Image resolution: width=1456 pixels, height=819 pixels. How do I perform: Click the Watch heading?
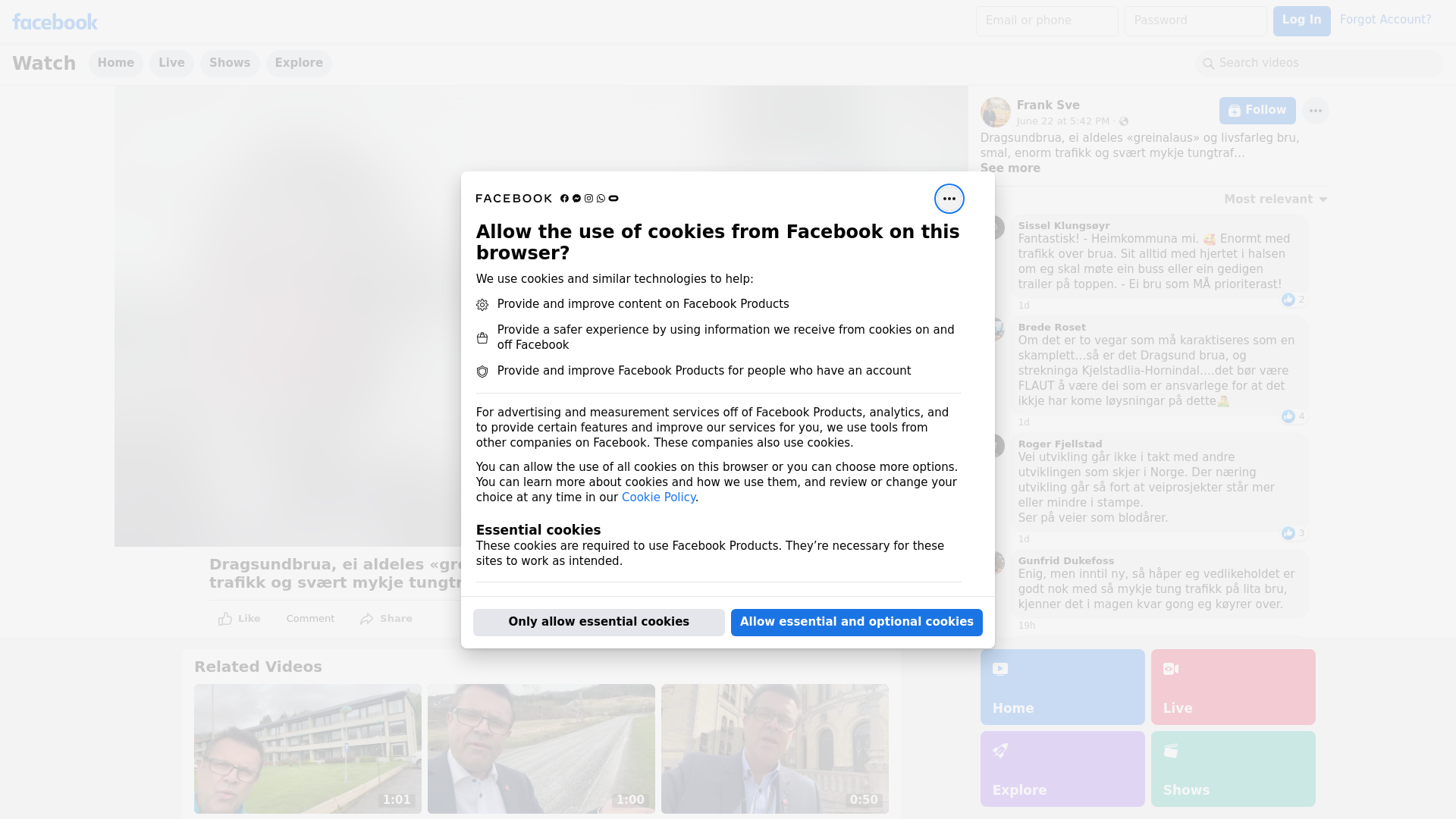pos(44,64)
